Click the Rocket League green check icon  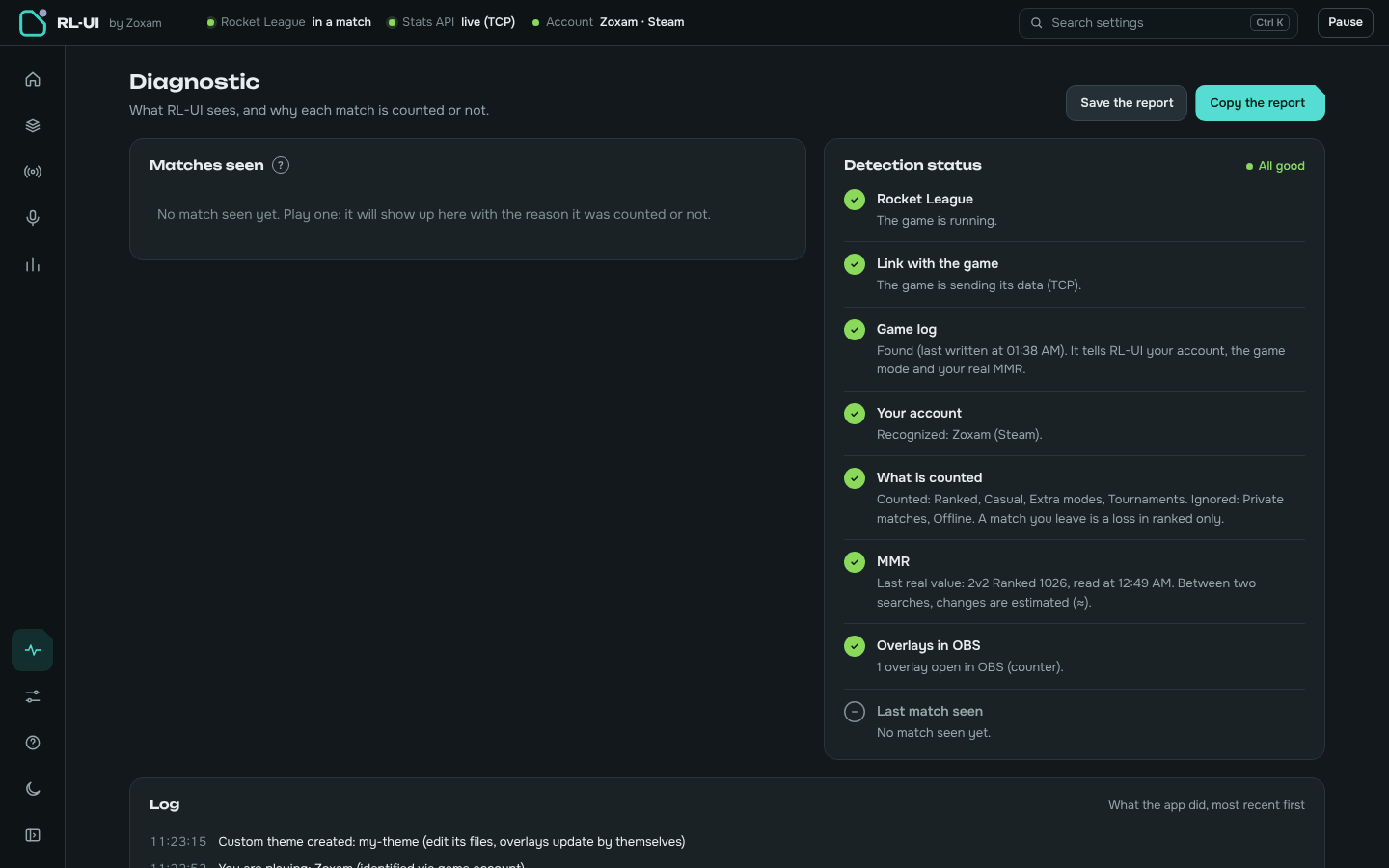(855, 200)
